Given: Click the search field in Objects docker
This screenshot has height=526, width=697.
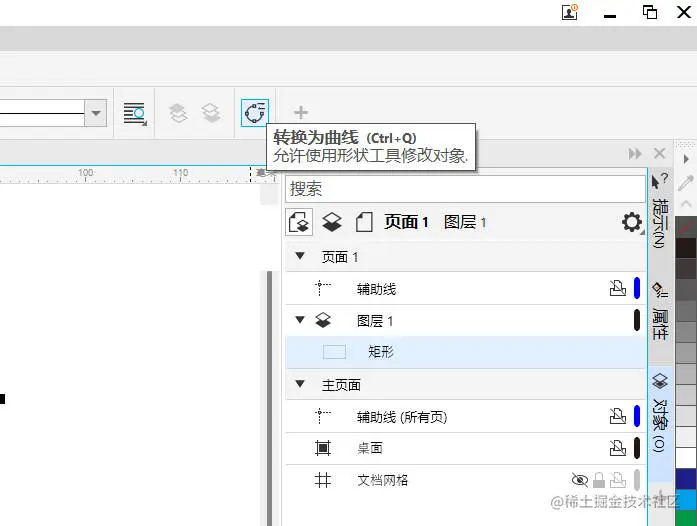Looking at the screenshot, I should click(465, 189).
